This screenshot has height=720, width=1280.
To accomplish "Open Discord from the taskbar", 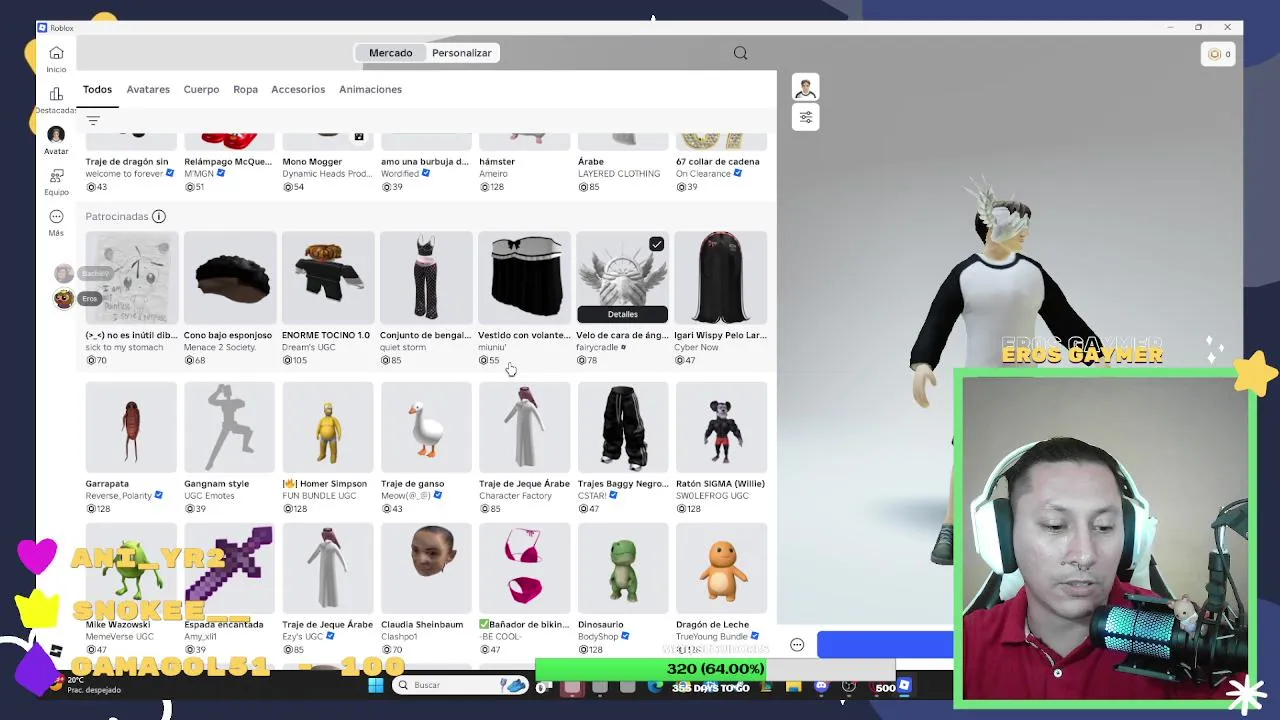I will [822, 686].
